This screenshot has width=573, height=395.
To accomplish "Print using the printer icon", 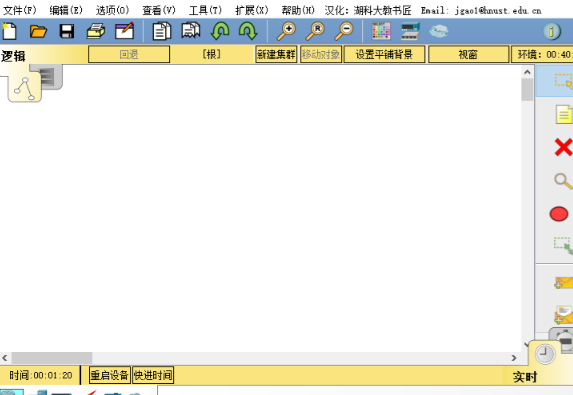I will pyautogui.click(x=96, y=31).
